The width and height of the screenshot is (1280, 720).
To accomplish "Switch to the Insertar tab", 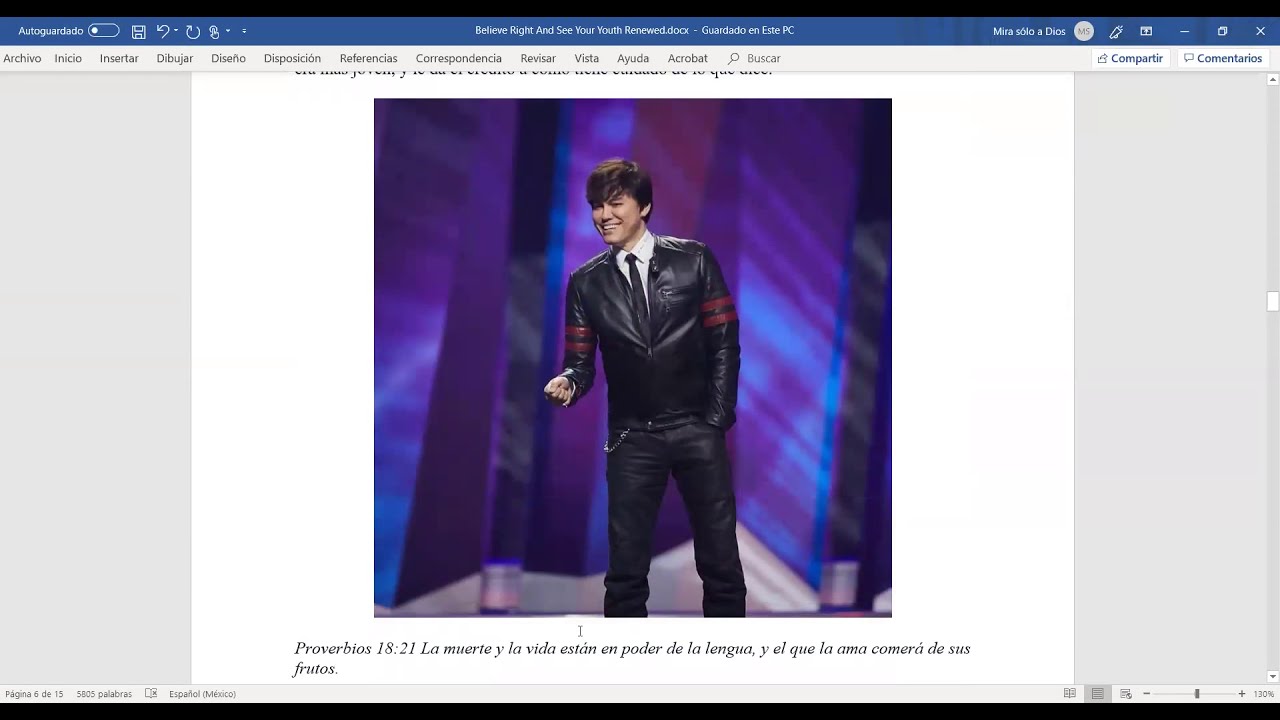I will [119, 58].
